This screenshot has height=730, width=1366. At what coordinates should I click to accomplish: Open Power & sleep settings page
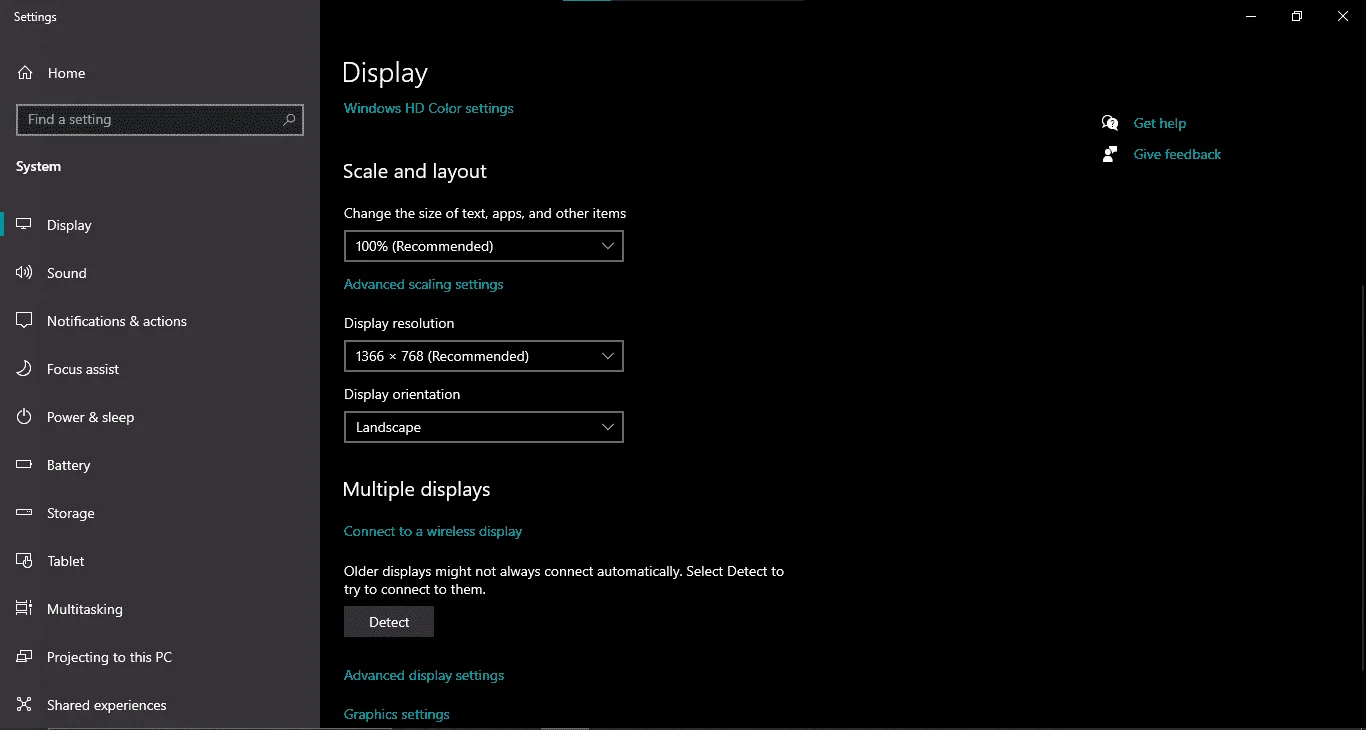coord(160,417)
